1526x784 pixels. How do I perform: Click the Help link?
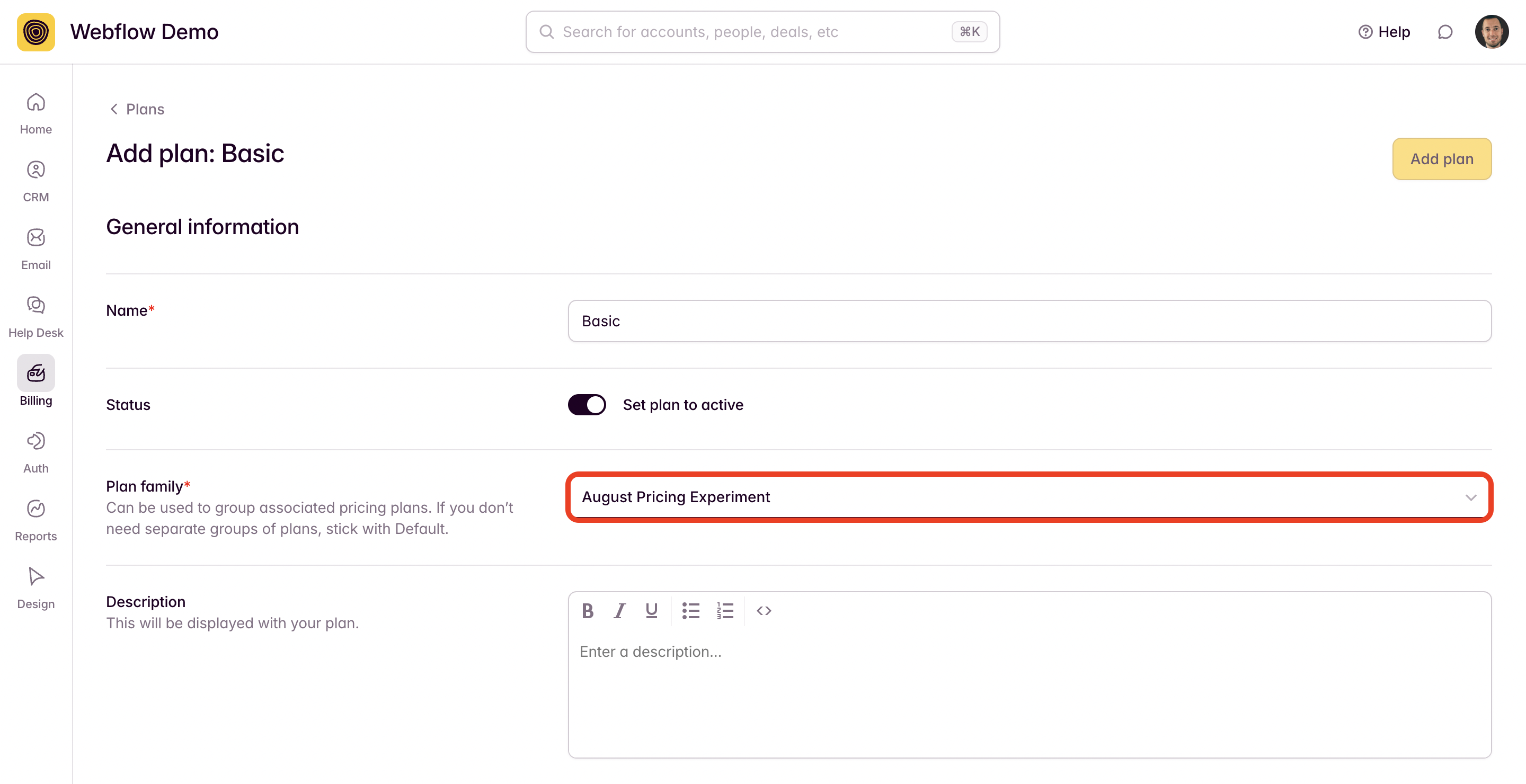(x=1384, y=32)
